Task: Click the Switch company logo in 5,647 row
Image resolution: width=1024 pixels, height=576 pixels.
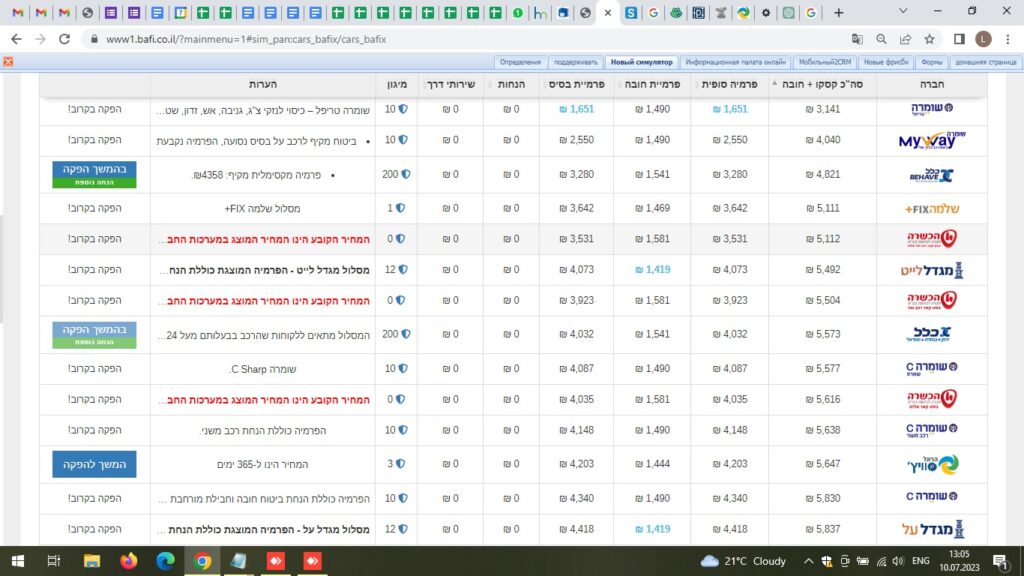Action: (933, 464)
